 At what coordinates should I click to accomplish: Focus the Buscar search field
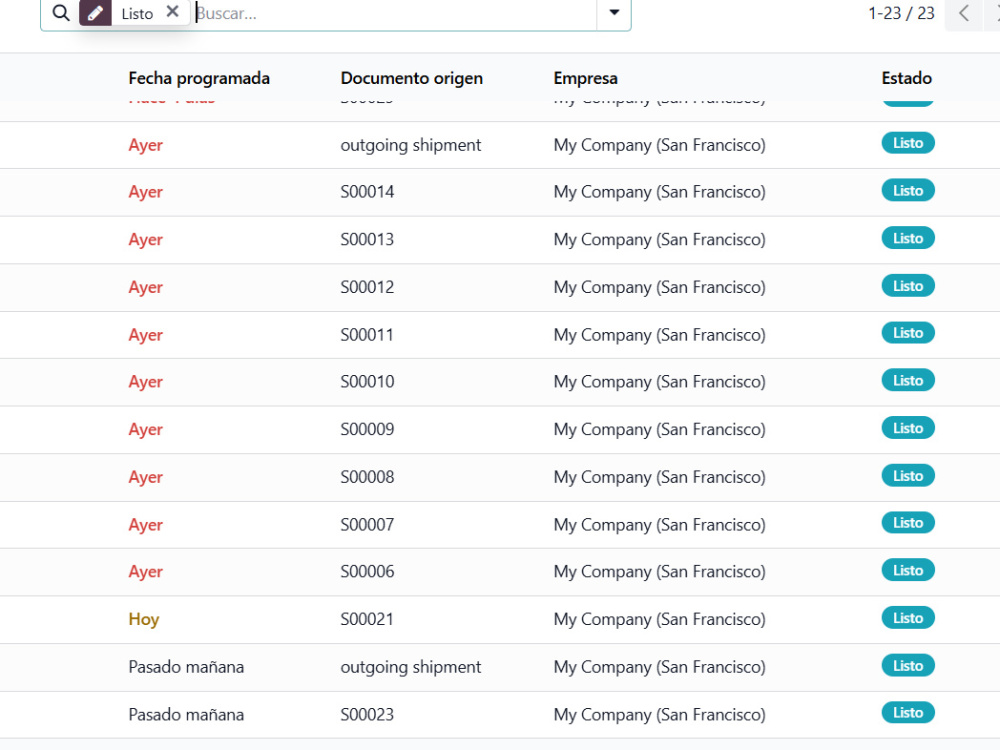coord(394,13)
